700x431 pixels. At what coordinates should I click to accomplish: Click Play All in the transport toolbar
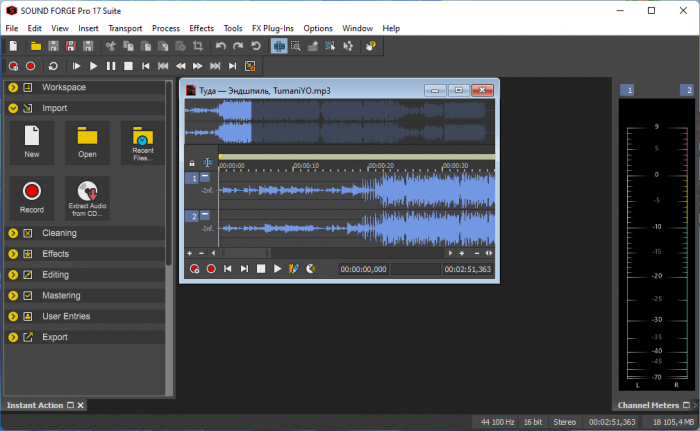coord(76,66)
